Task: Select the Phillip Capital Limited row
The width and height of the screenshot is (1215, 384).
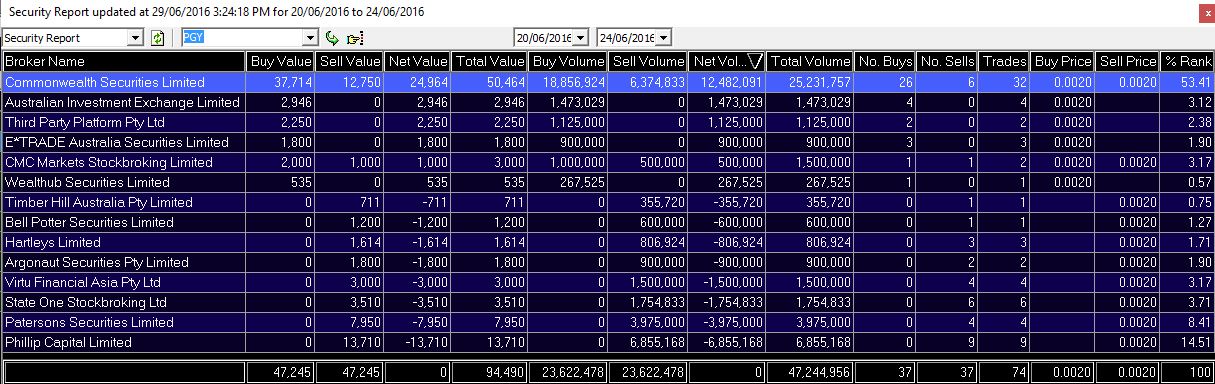Action: [607, 342]
